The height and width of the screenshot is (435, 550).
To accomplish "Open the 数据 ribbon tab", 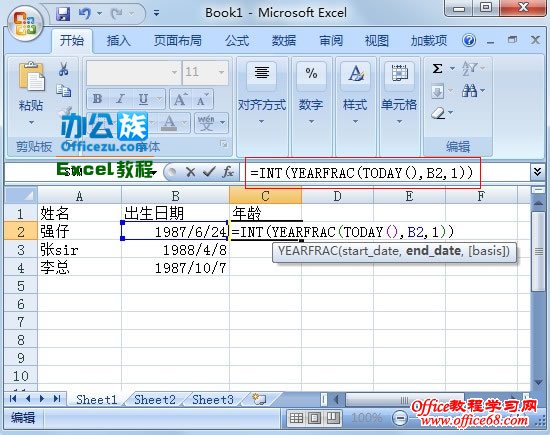I will coord(284,41).
